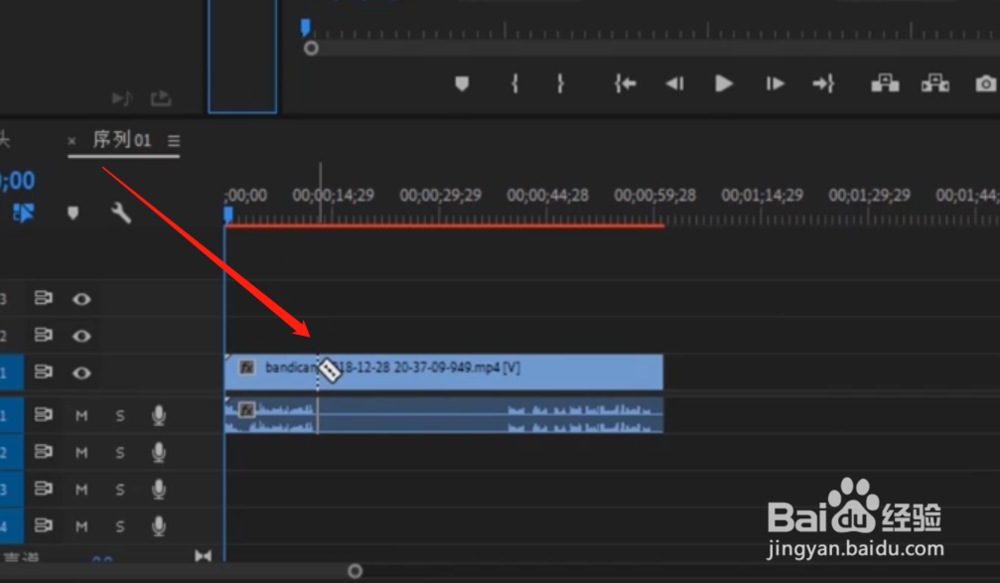Image resolution: width=1000 pixels, height=583 pixels.
Task: Toggle sync lock on video track 1
Action: coord(43,372)
